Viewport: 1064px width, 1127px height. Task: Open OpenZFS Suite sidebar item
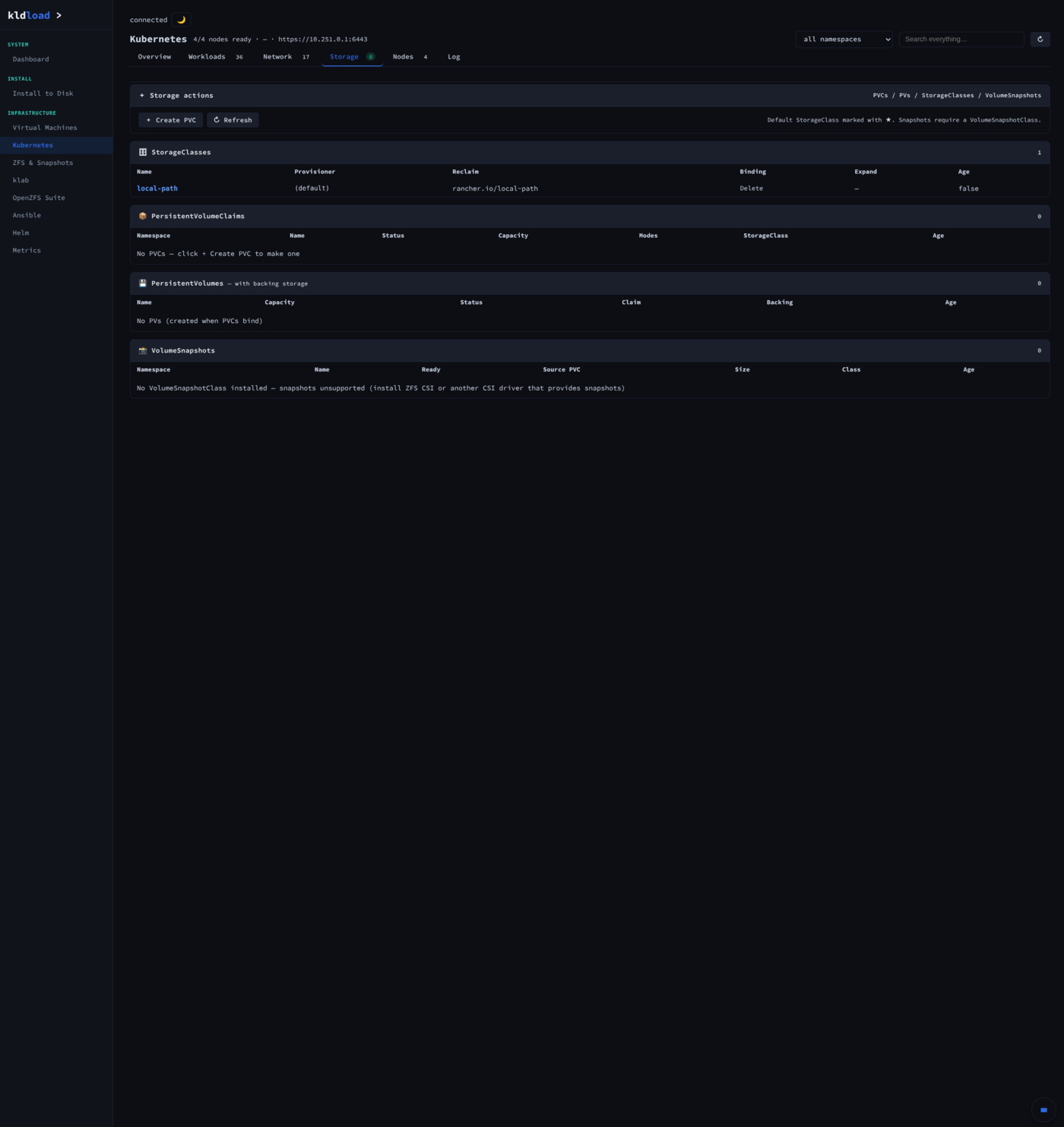(56, 198)
